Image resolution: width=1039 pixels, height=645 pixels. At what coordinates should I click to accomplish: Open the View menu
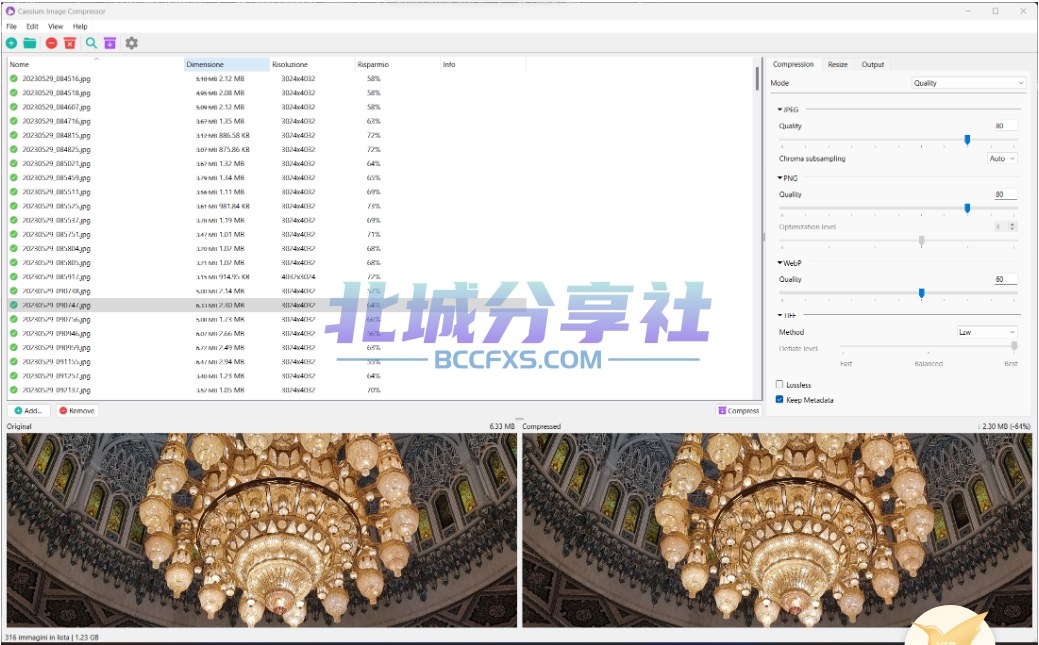[x=55, y=26]
